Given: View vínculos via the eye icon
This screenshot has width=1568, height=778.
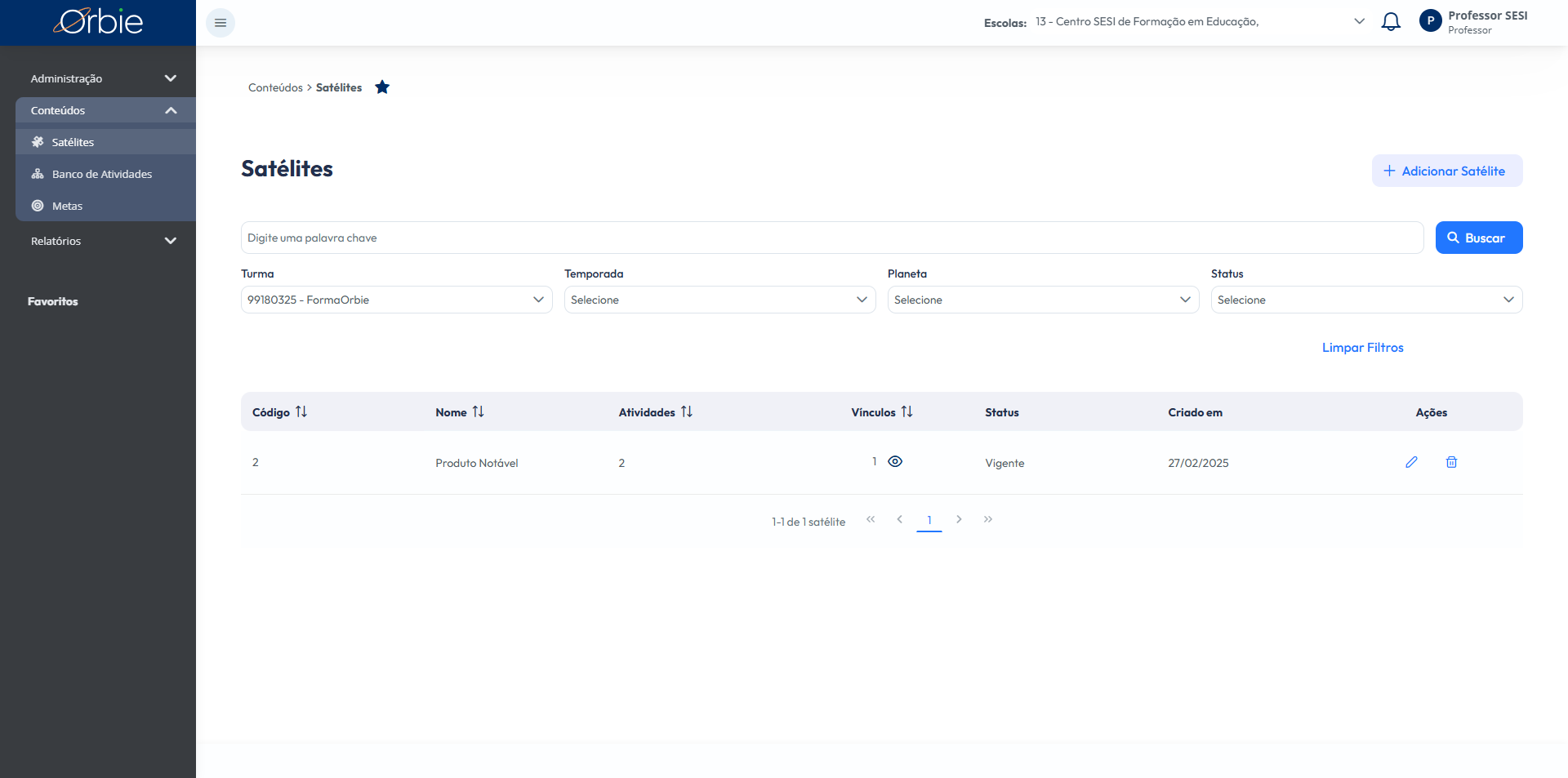Looking at the screenshot, I should 895,461.
